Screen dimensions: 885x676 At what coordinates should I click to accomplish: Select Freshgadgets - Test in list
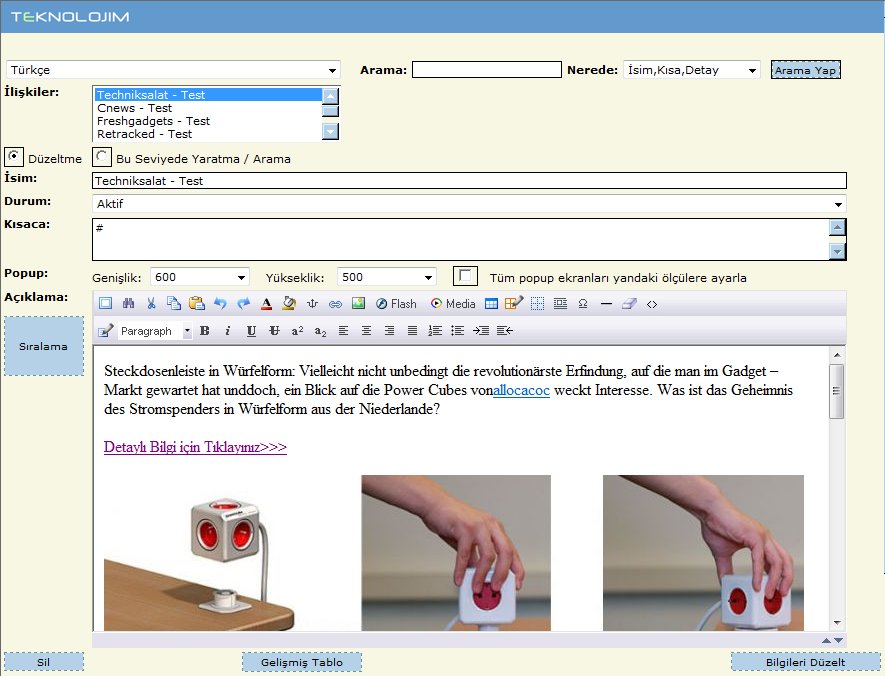click(208, 121)
